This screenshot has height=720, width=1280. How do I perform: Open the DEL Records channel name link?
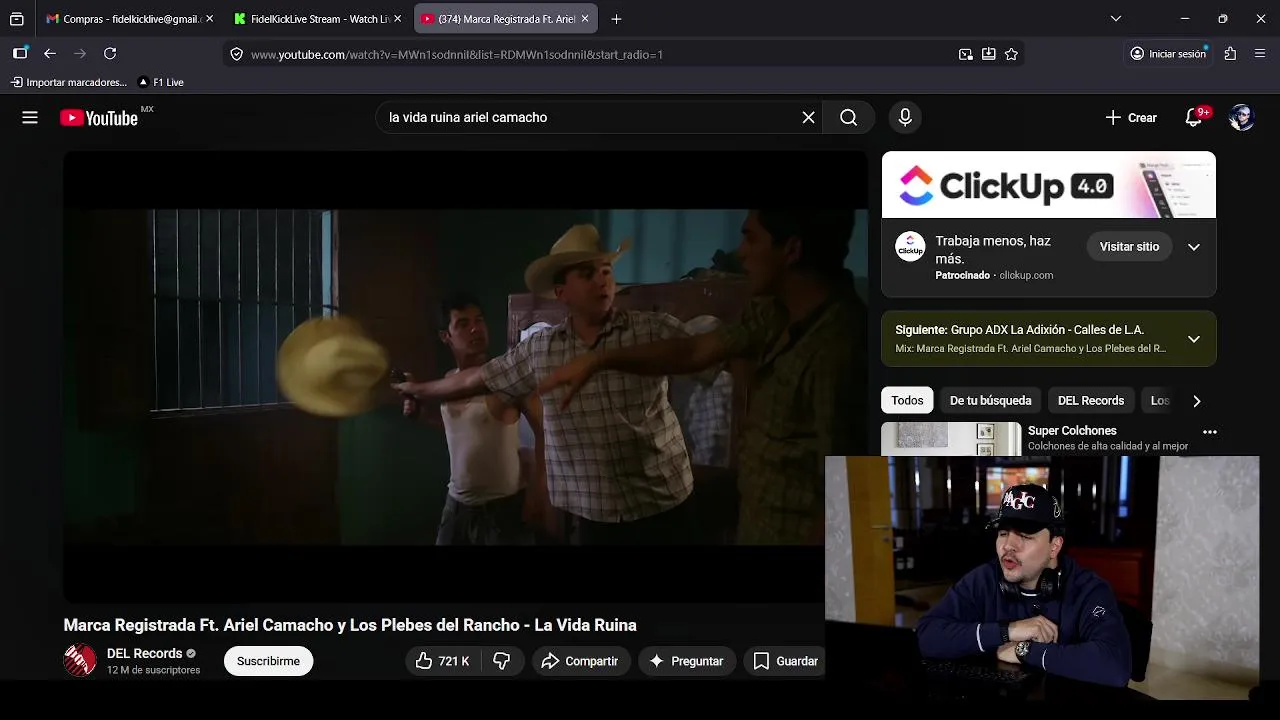point(145,654)
